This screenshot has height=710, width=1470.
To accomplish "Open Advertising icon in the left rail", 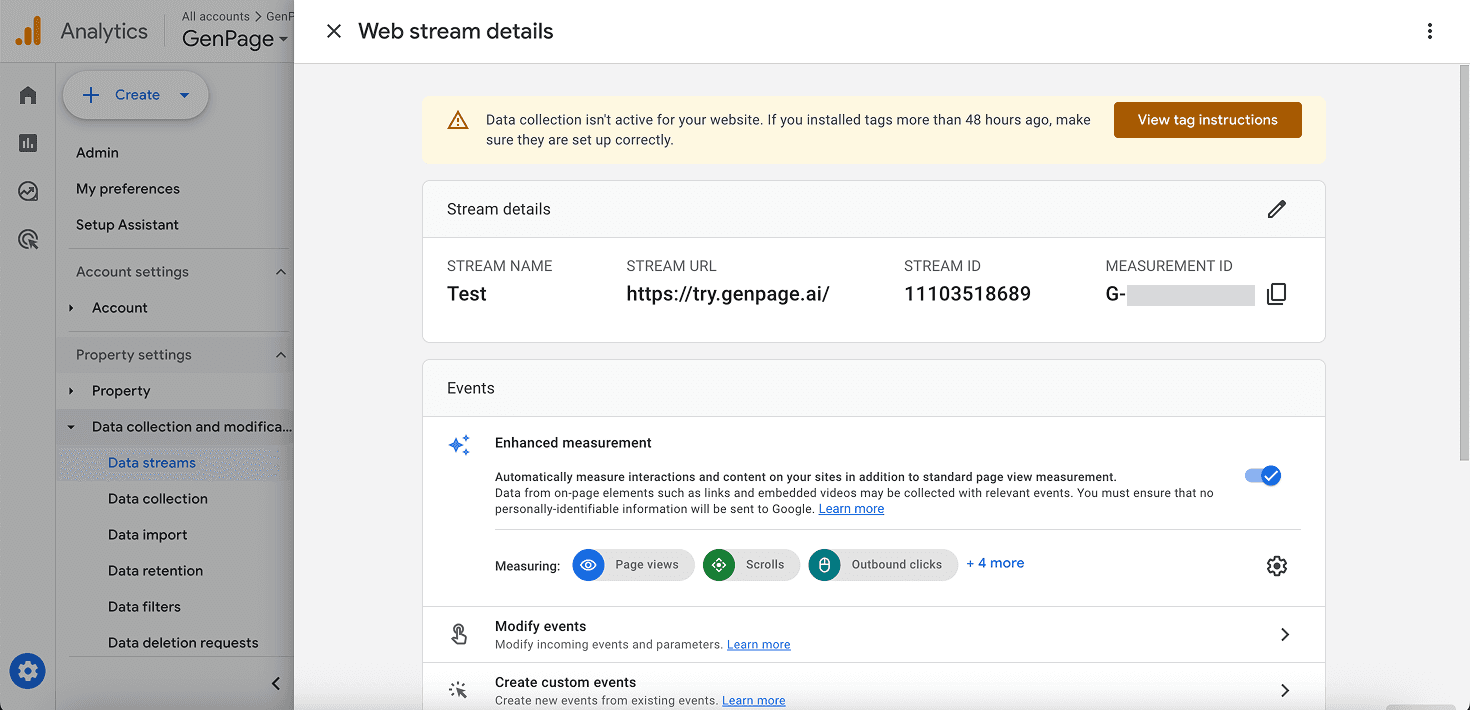I will click(x=28, y=239).
